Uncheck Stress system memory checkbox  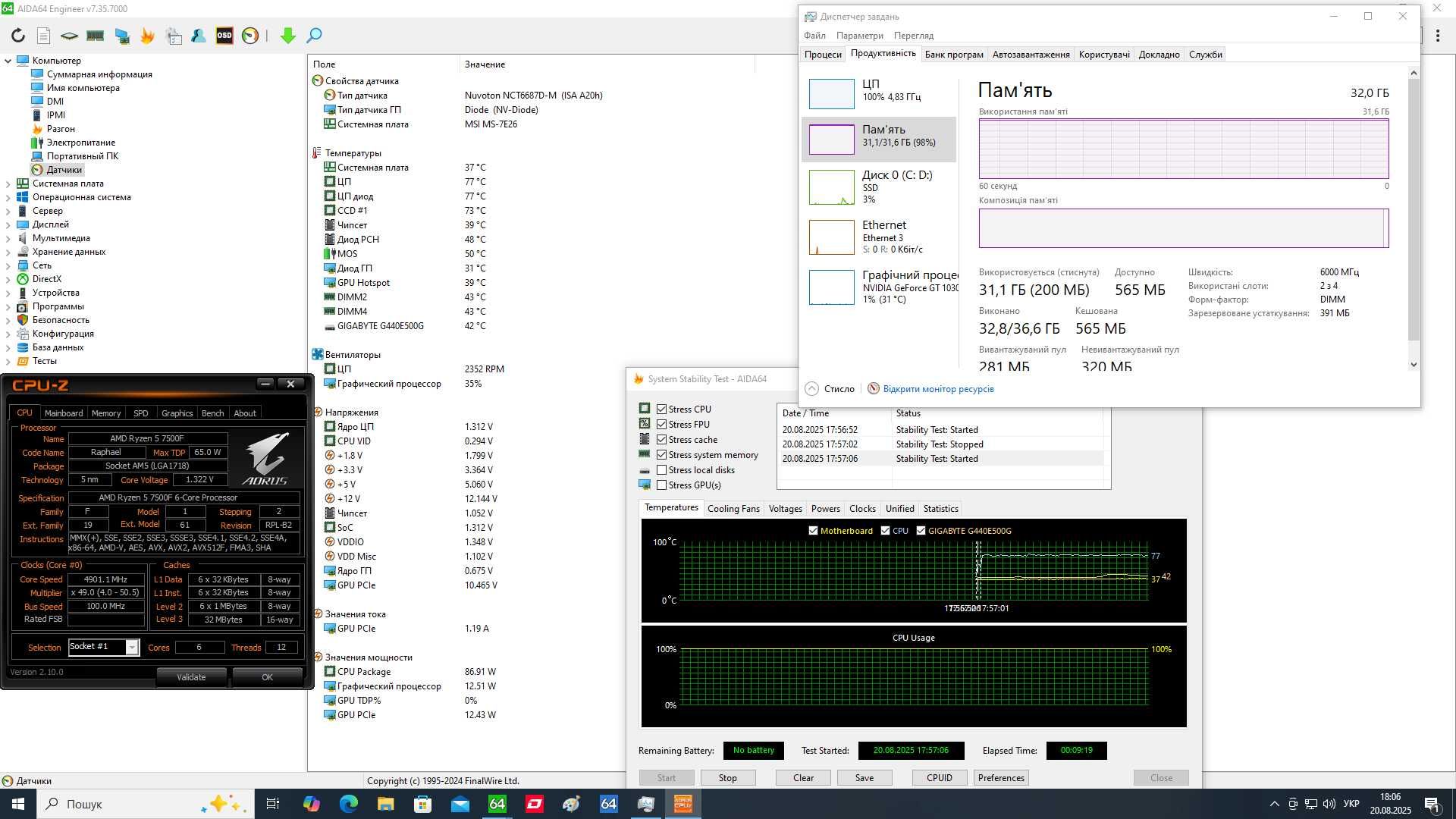point(661,455)
